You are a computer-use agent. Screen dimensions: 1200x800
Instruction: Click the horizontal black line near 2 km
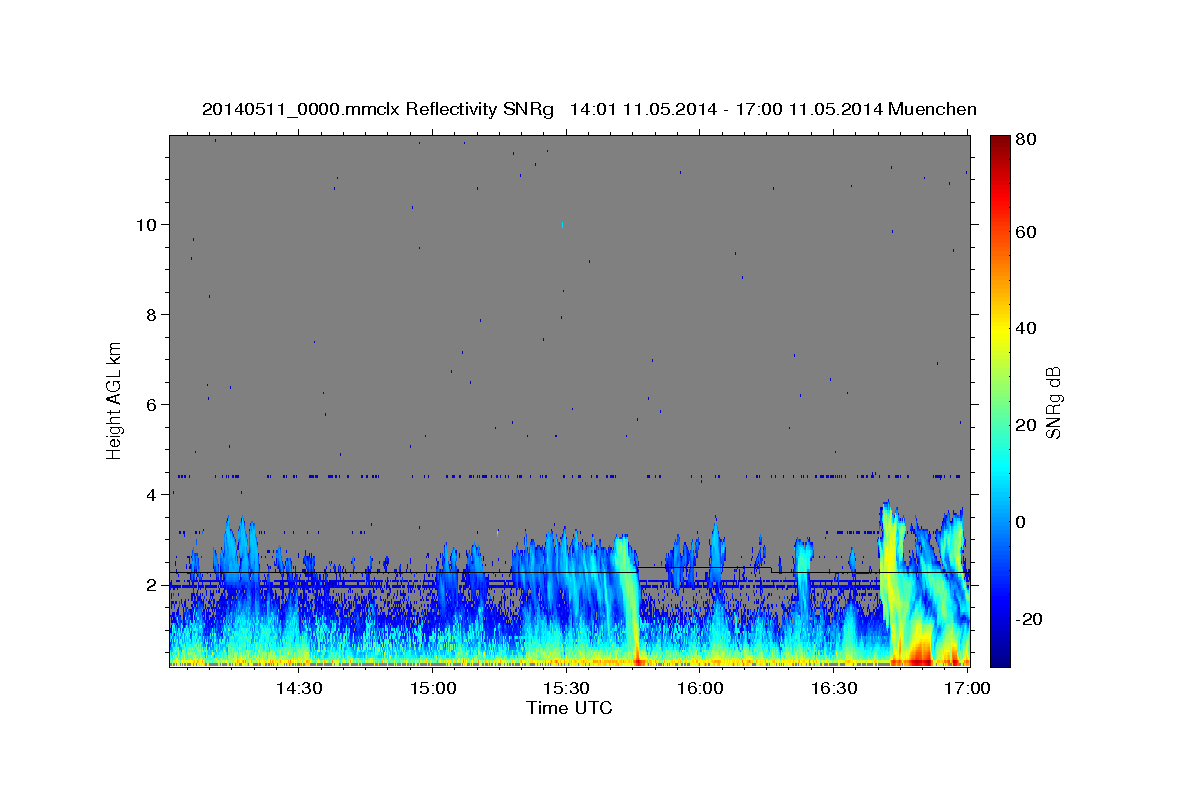(570, 573)
